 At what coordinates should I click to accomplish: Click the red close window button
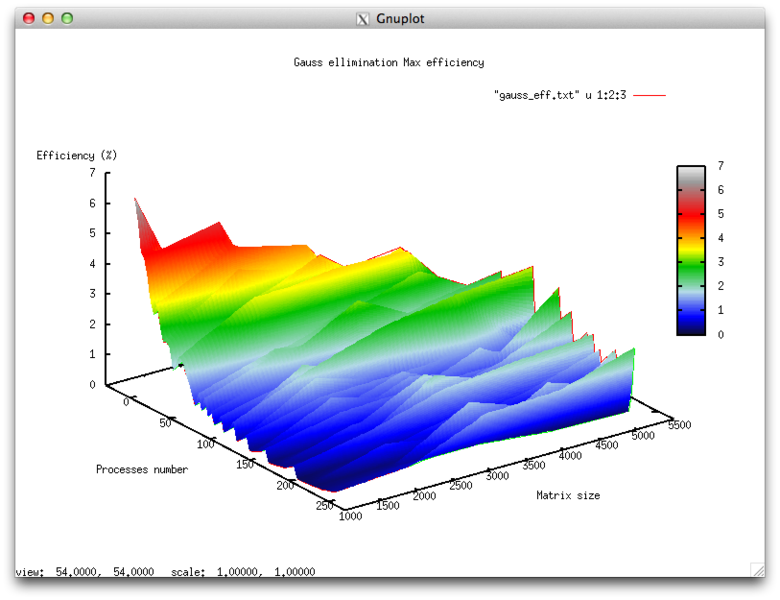point(29,18)
